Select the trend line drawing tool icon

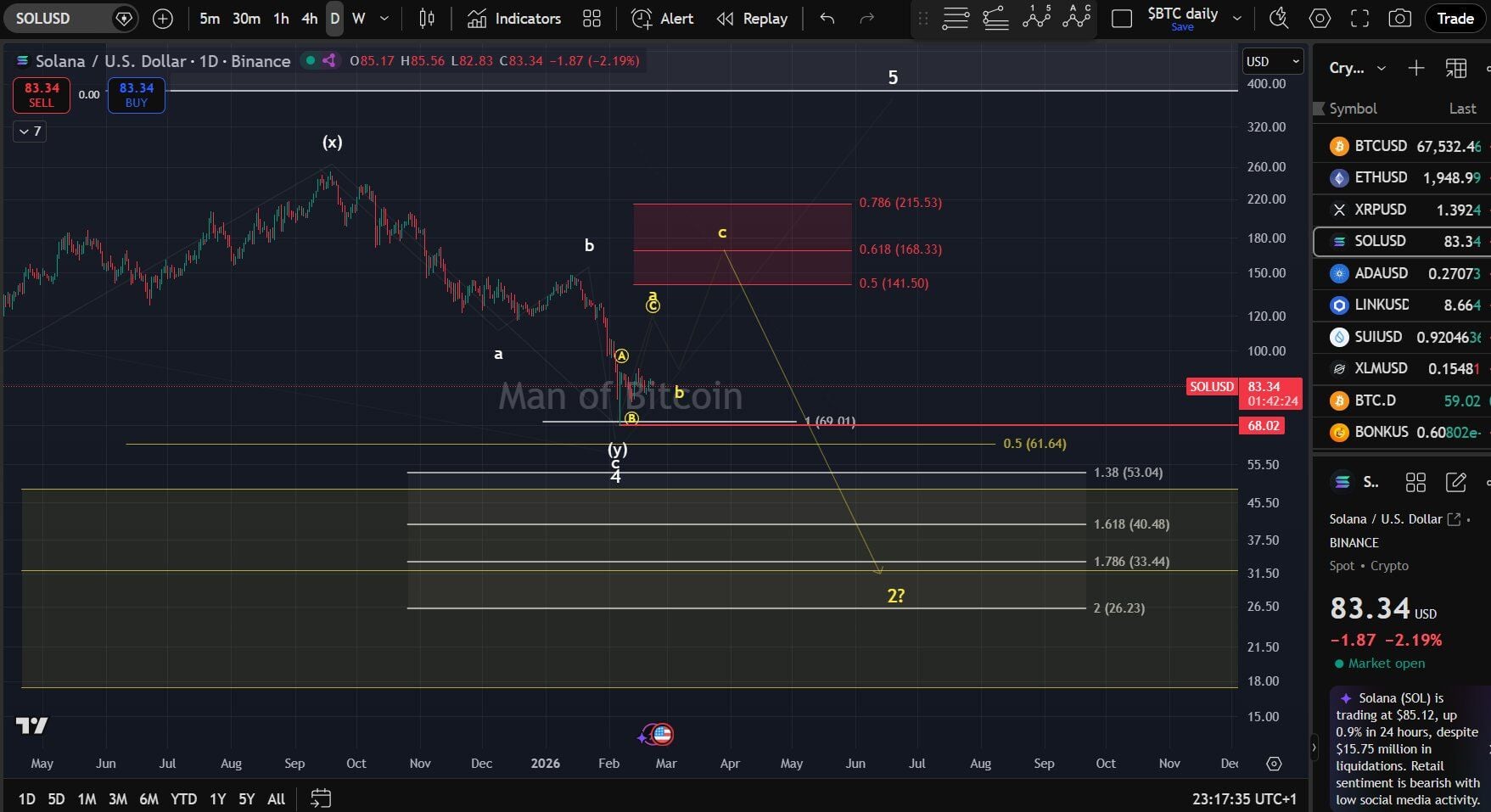[x=996, y=18]
